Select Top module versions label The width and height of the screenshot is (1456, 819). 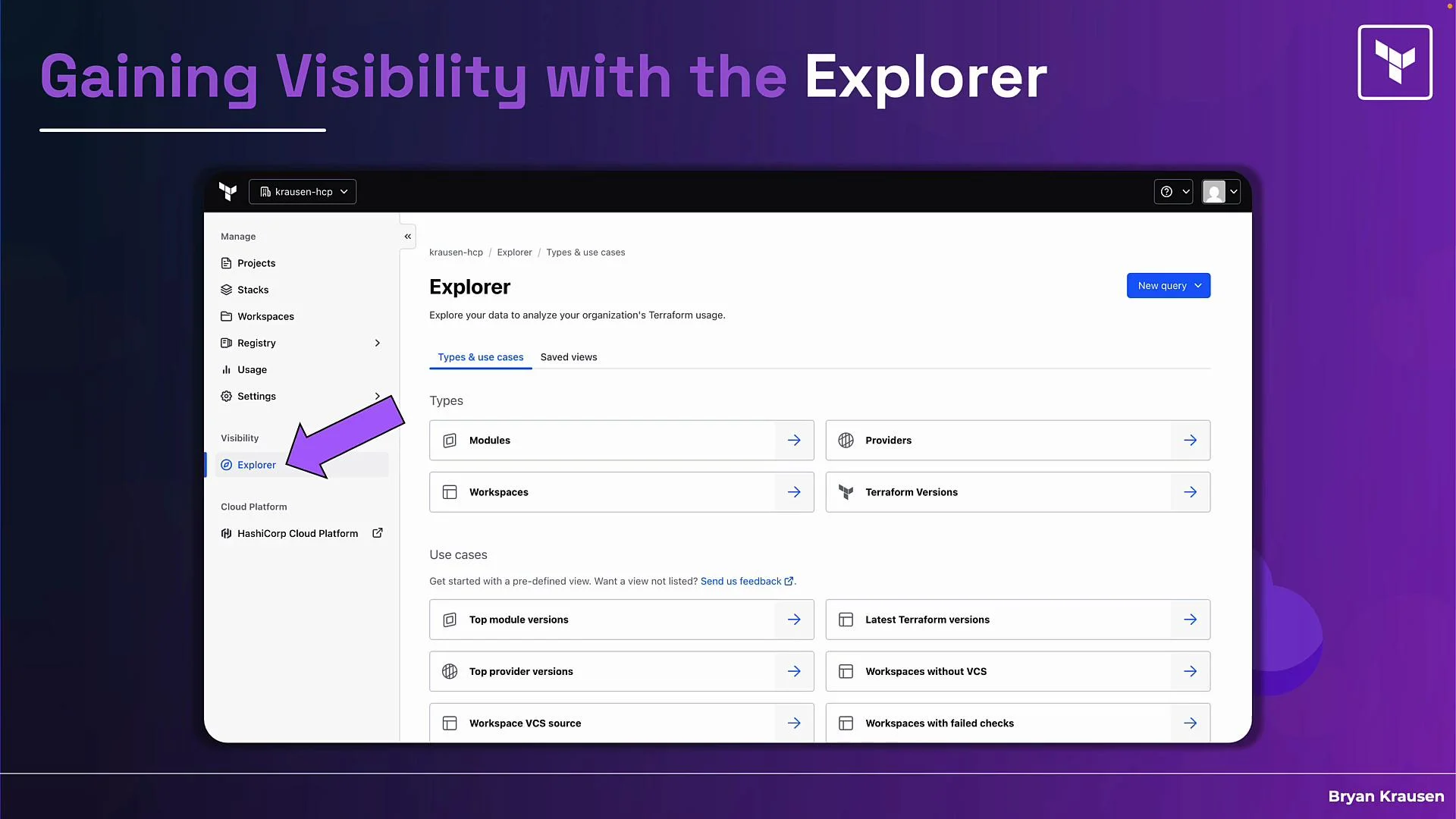[519, 620]
